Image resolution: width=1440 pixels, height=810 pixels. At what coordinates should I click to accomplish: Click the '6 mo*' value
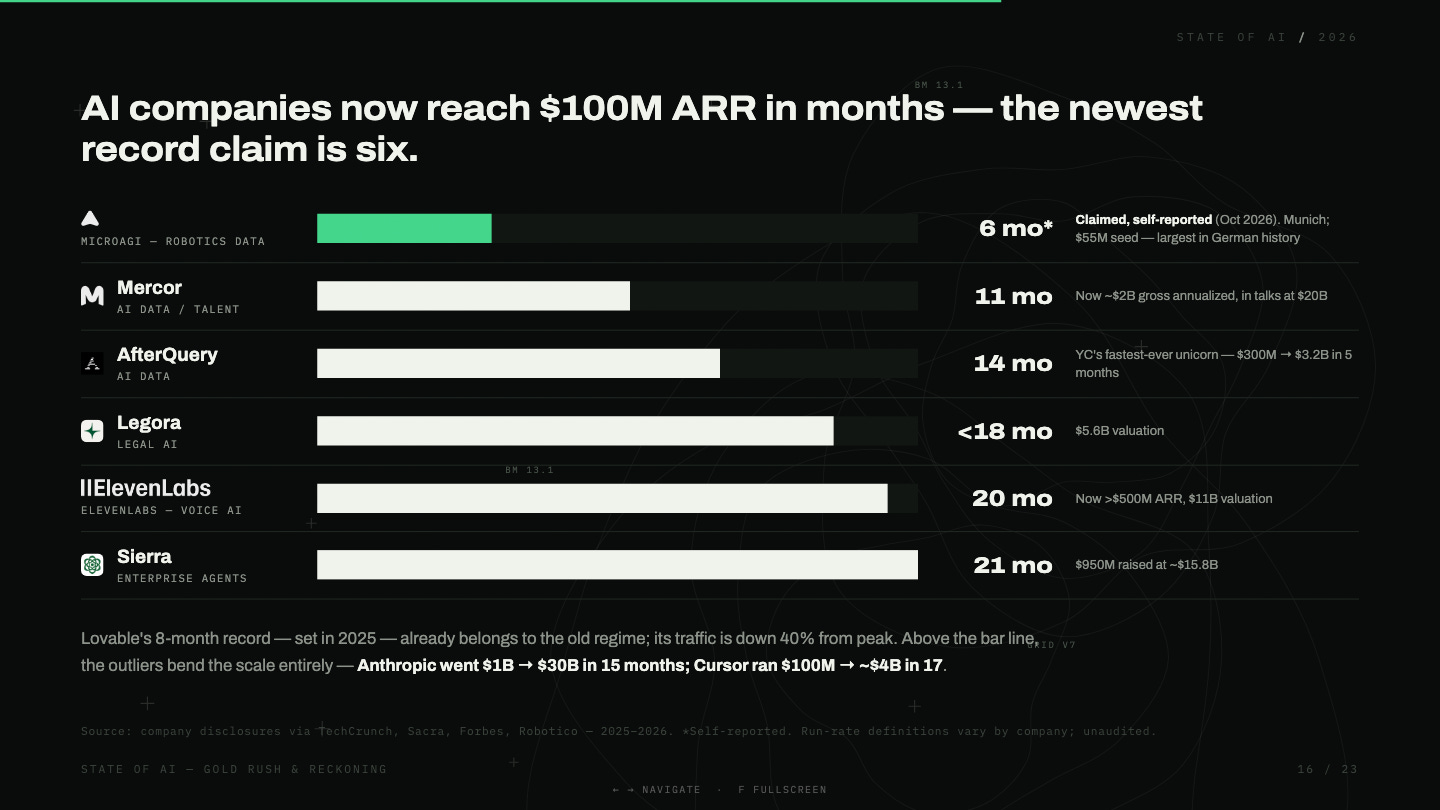[x=1016, y=228]
